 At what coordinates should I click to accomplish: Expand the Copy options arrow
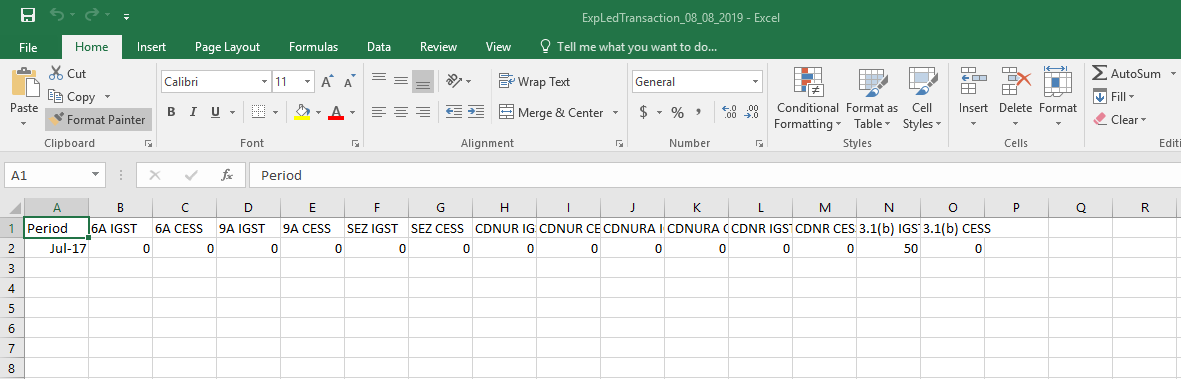click(x=107, y=96)
